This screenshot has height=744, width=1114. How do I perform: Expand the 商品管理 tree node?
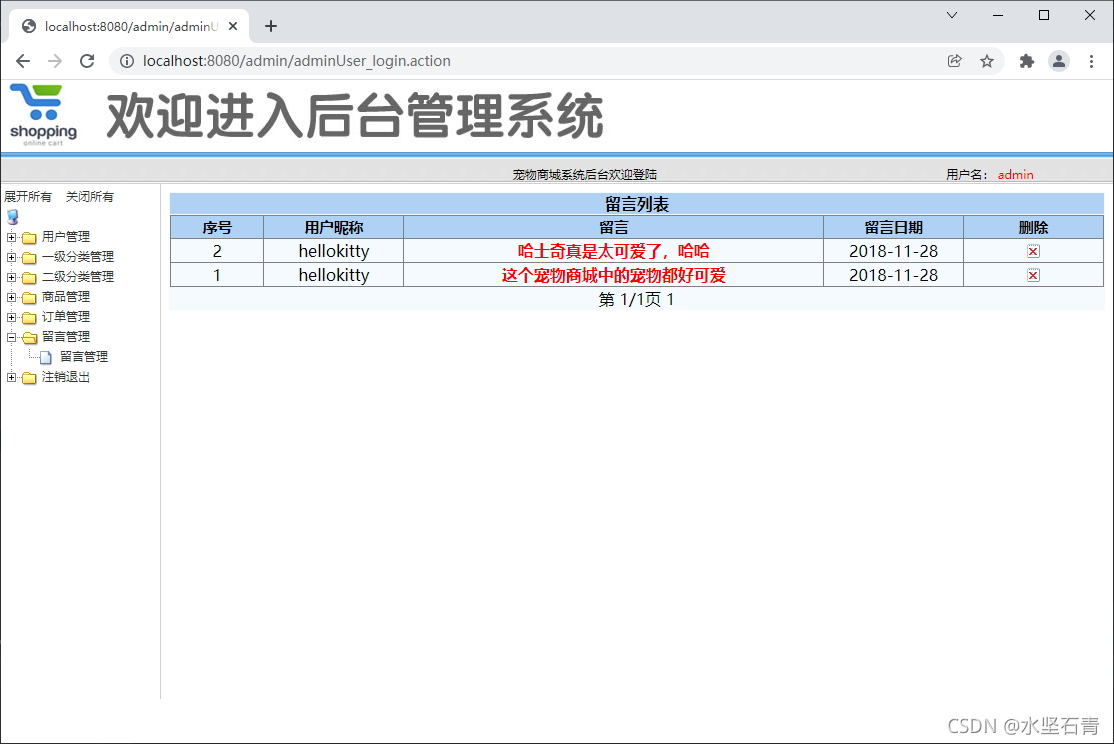tap(11, 297)
